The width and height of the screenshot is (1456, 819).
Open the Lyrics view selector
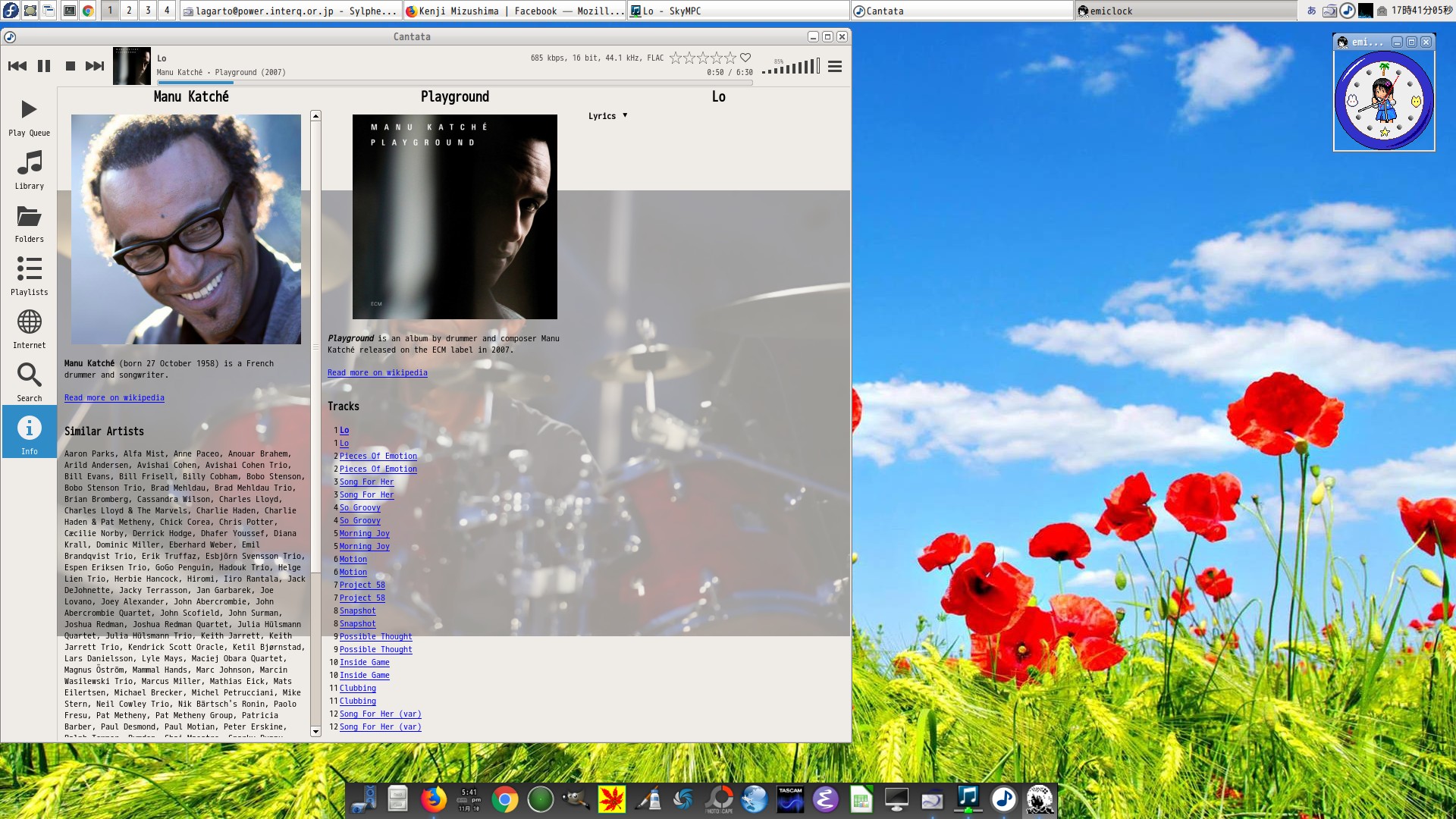(607, 115)
